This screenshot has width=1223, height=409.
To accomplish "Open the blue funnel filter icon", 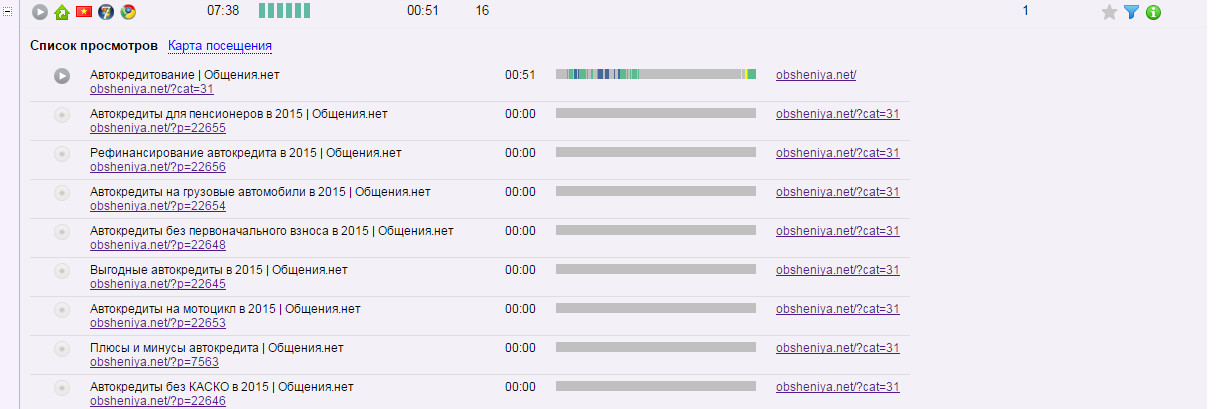I will click(x=1131, y=12).
